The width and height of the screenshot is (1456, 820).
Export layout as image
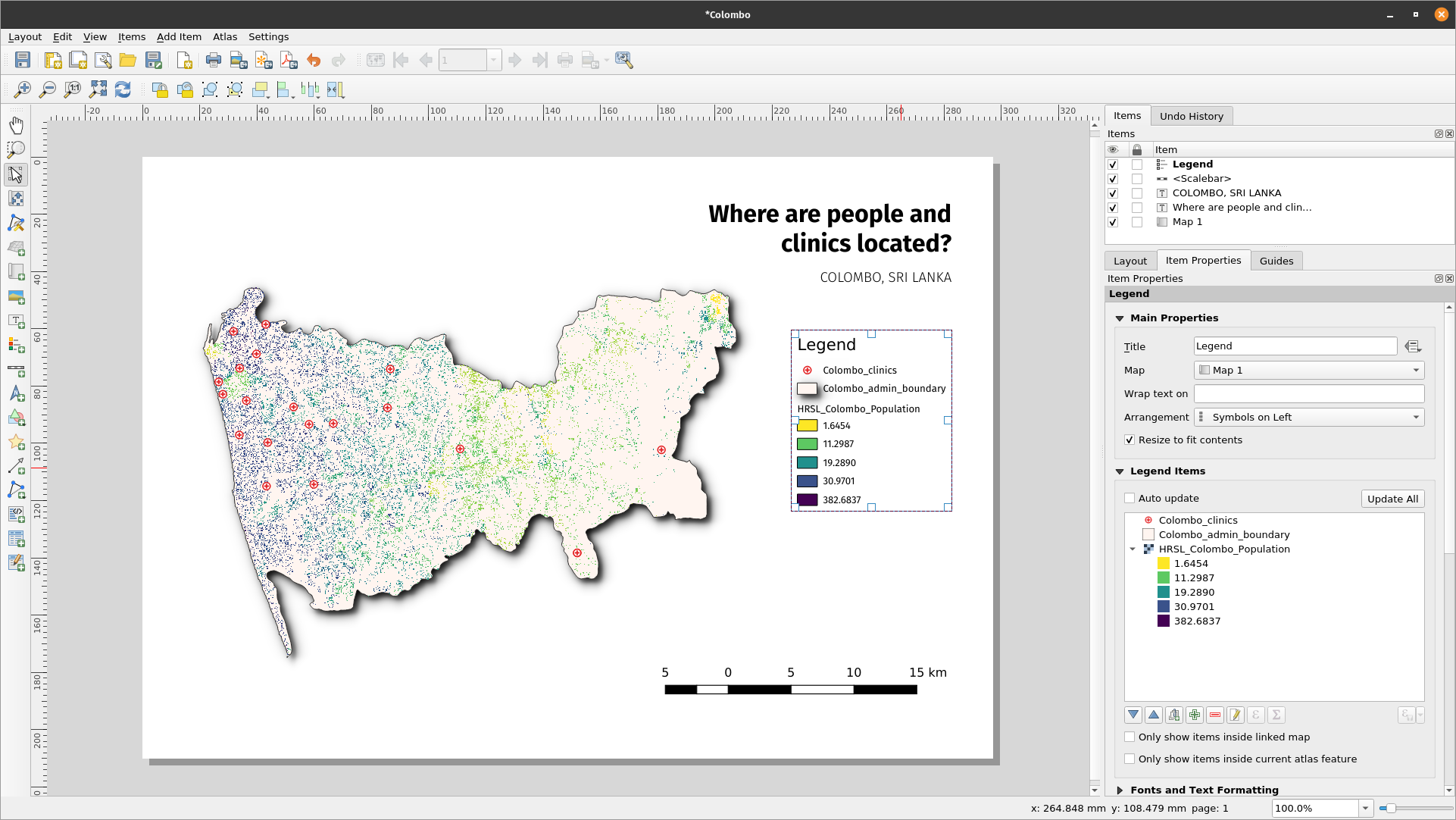pyautogui.click(x=239, y=61)
